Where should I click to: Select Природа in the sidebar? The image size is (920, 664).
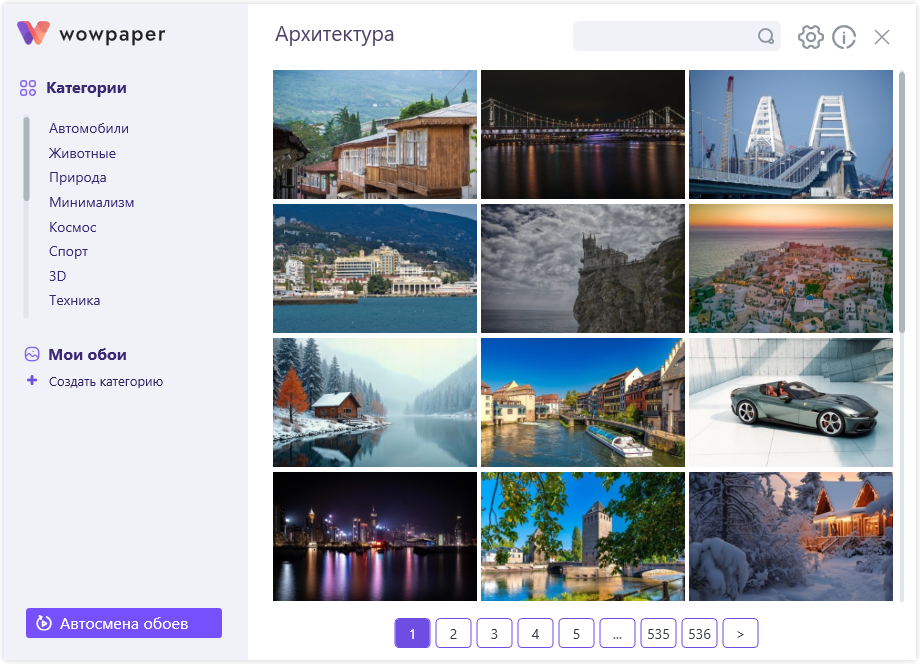click(74, 177)
